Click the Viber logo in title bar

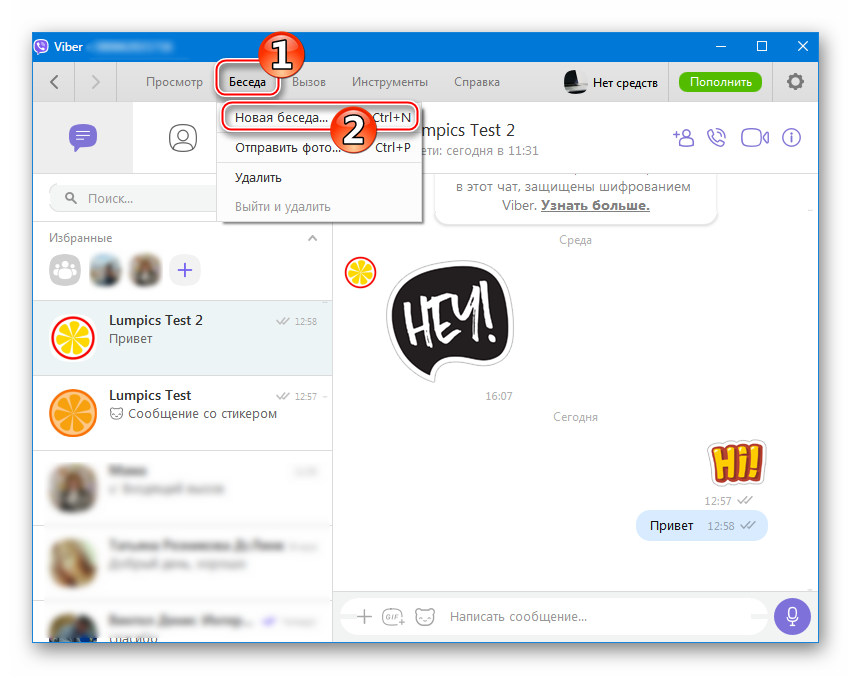click(41, 47)
